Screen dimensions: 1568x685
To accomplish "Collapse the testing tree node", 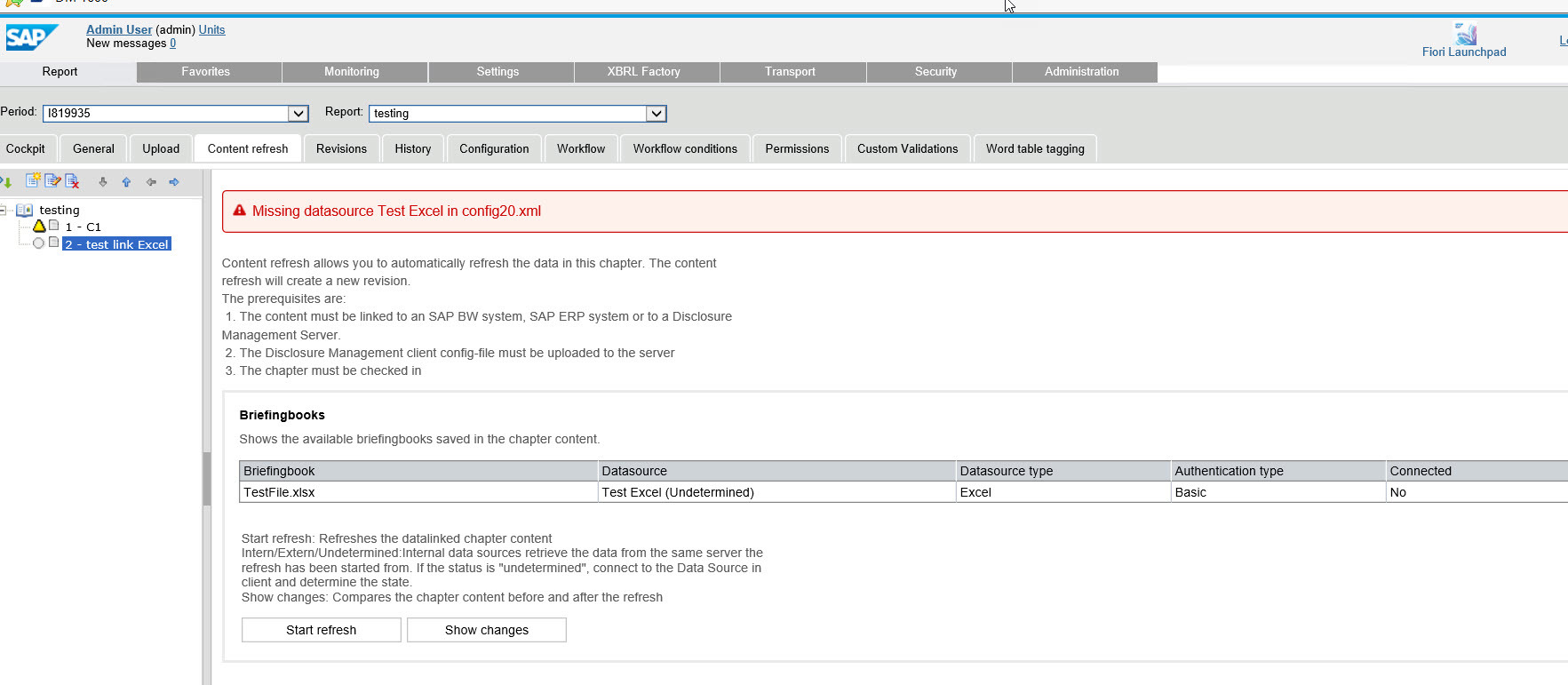I will pos(4,210).
